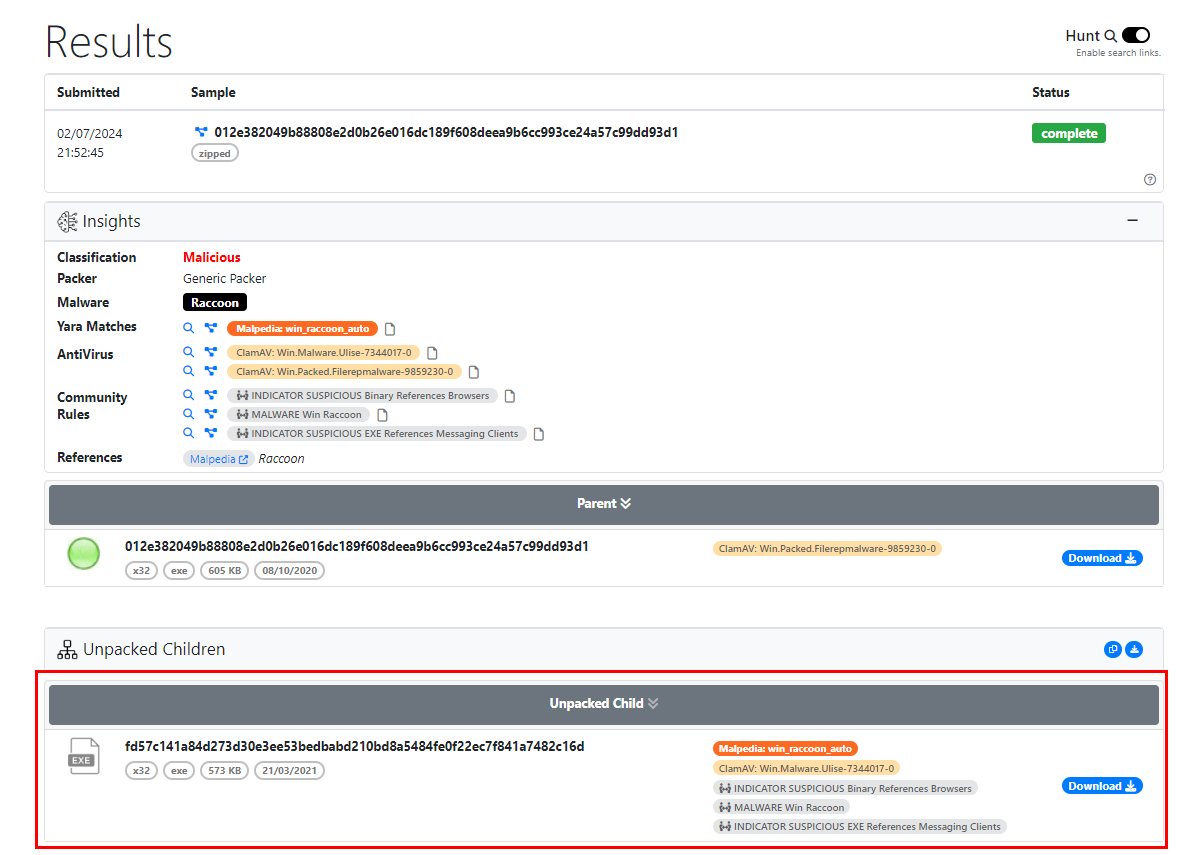Screen dimensions: 1188x855
Task: Click graph icon beside submitted sample hash
Action: (x=201, y=132)
